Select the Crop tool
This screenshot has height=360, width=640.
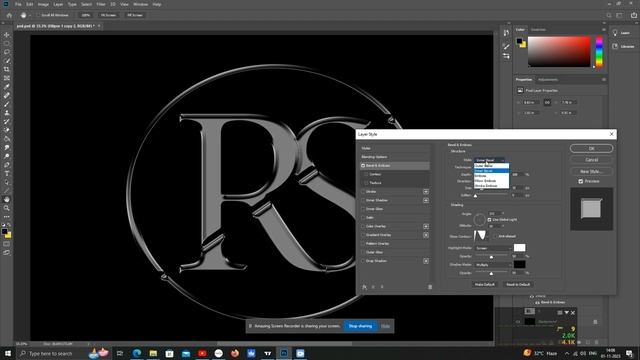click(x=7, y=69)
